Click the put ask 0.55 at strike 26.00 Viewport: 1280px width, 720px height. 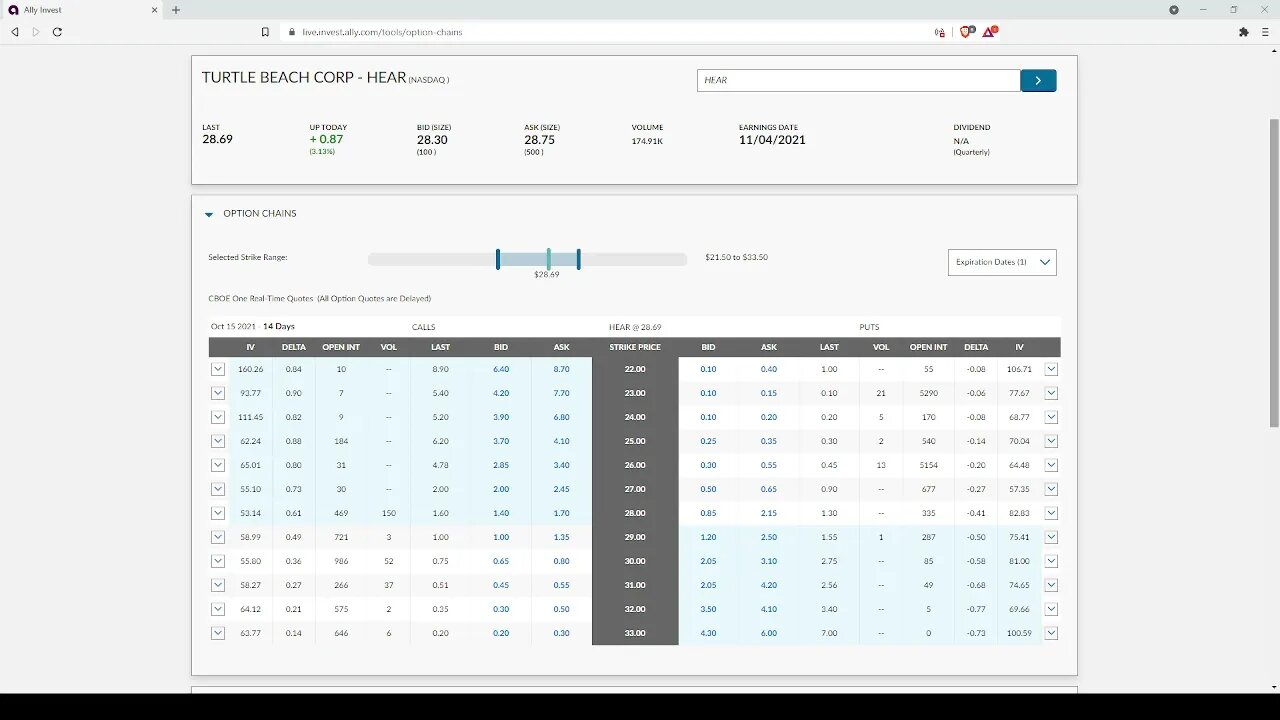(x=768, y=465)
